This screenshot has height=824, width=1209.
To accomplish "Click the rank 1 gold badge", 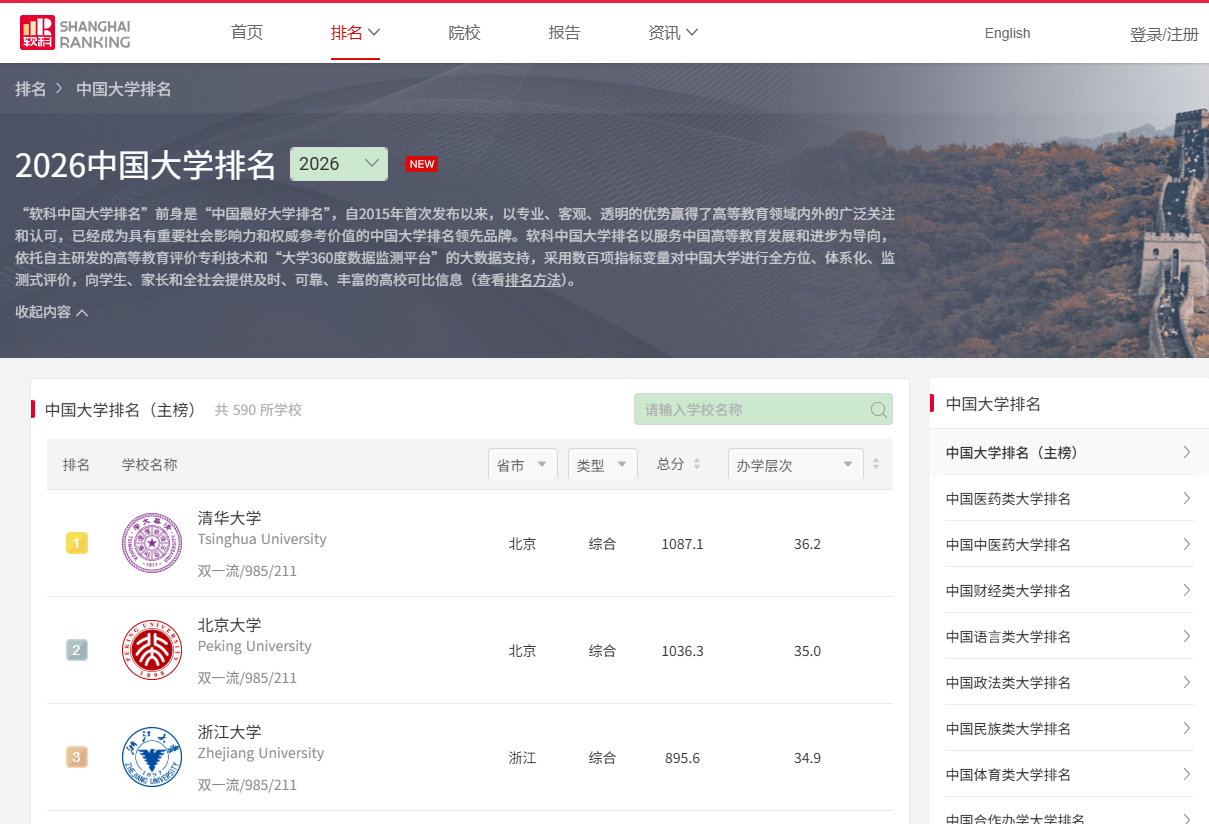I will 77,543.
